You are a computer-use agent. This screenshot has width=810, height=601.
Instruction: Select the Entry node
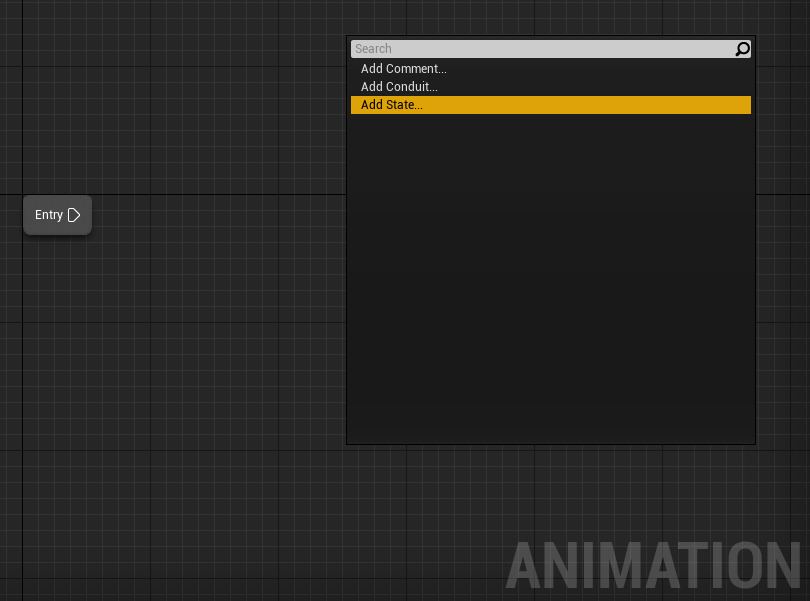point(57,214)
